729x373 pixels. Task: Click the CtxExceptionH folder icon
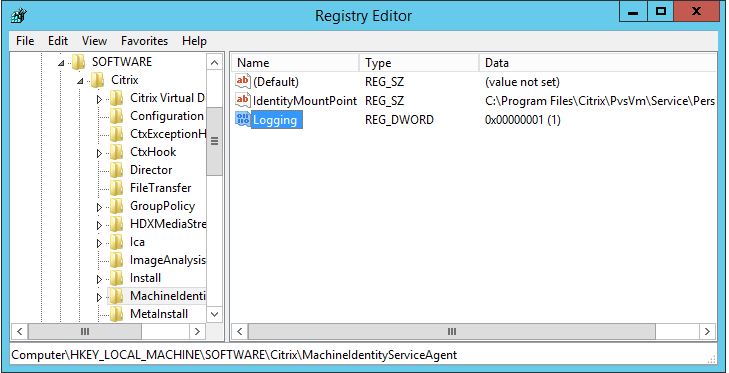point(116,134)
